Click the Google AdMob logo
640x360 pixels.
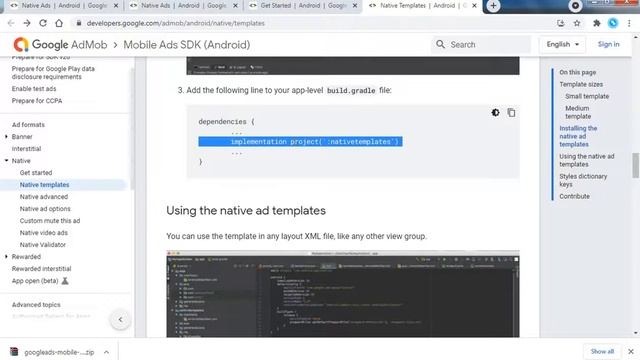[x=60, y=44]
